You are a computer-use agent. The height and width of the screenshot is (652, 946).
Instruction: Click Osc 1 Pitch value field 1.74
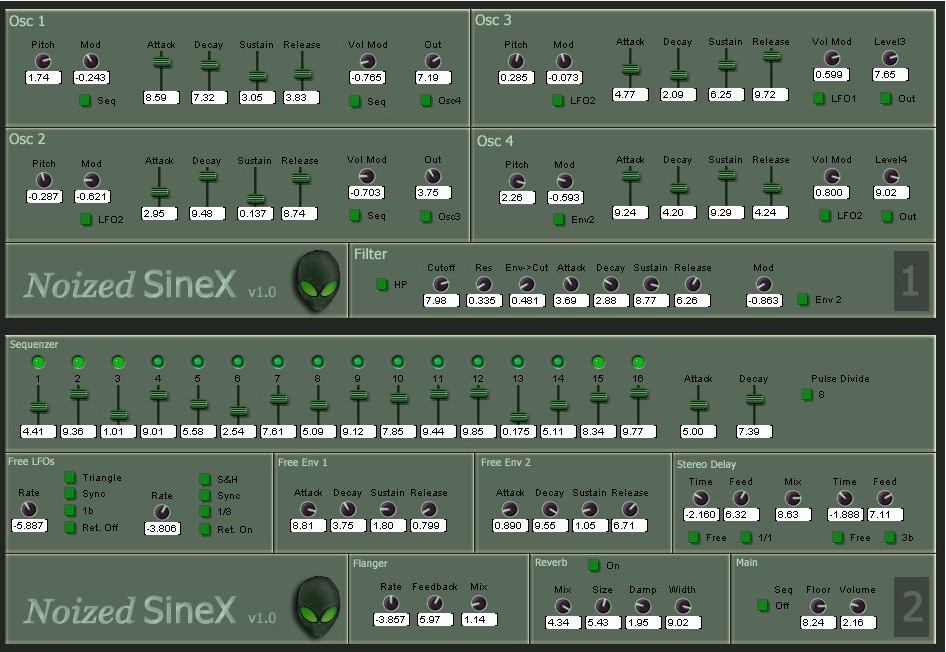tap(43, 77)
